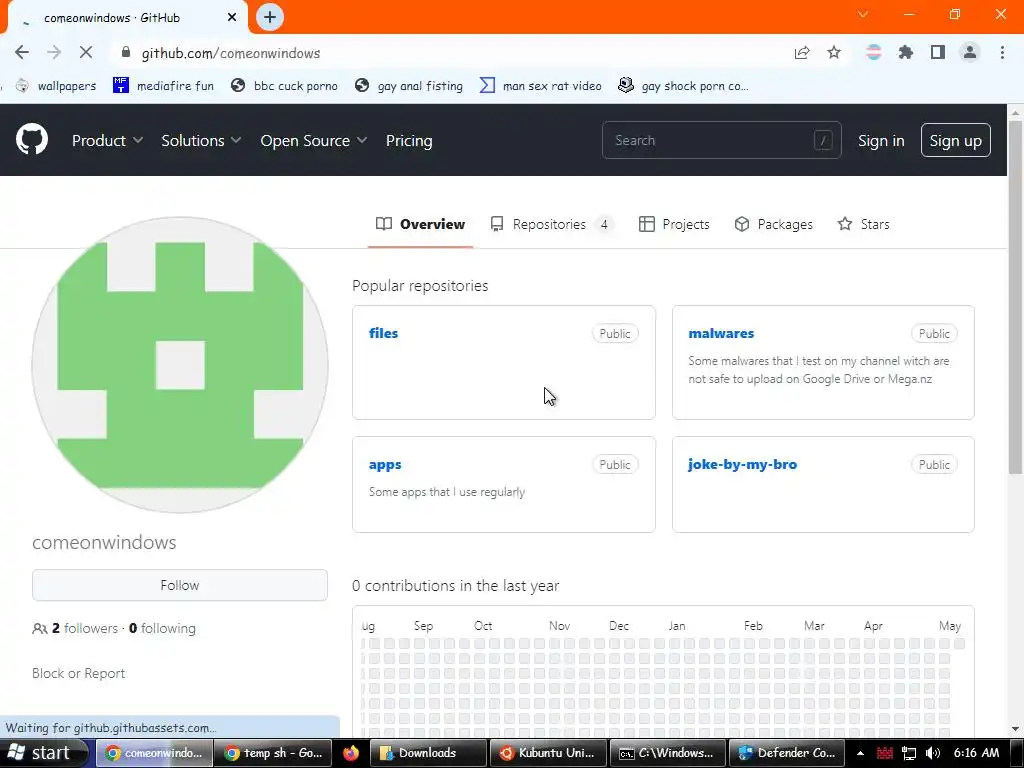This screenshot has height=768, width=1024.
Task: Click the Public badge on malwares
Action: [934, 334]
